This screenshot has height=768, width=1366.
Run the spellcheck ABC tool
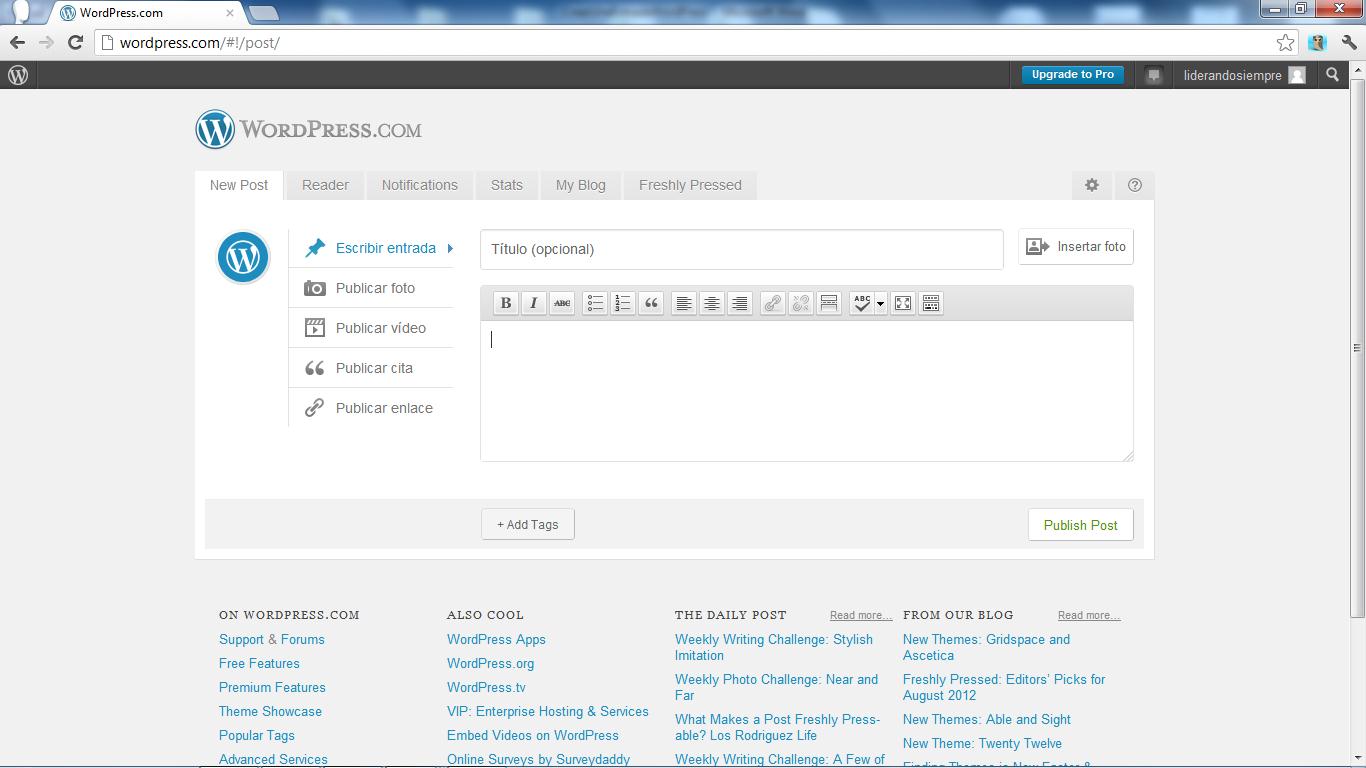pyautogui.click(x=862, y=303)
